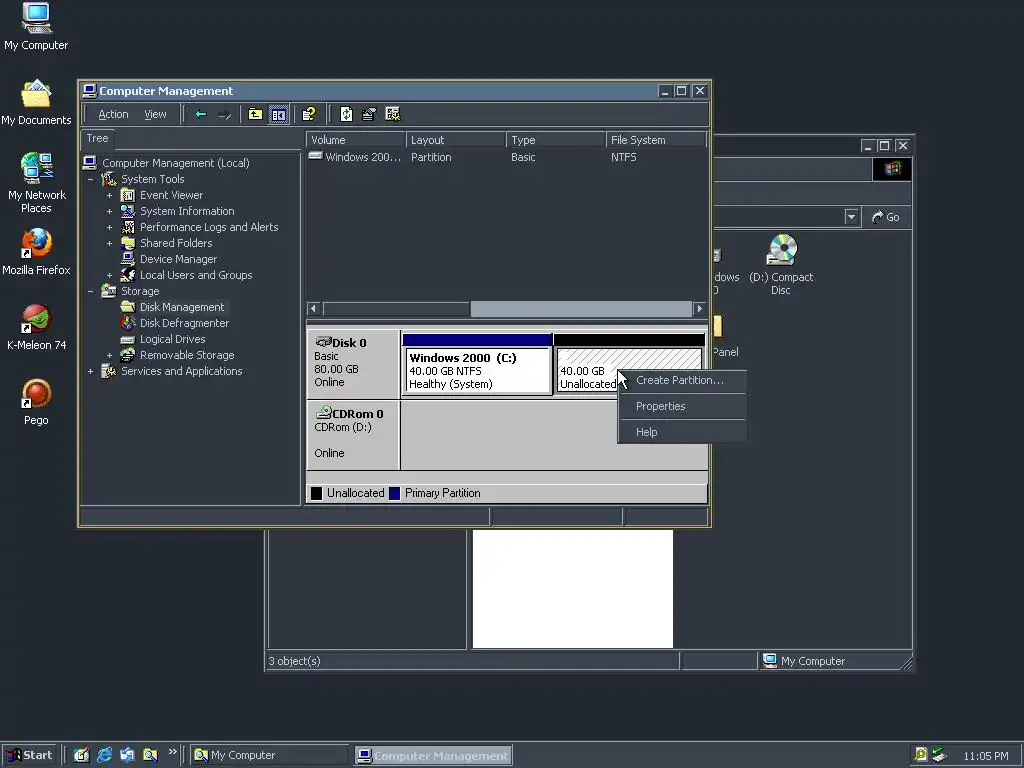The height and width of the screenshot is (768, 1024).
Task: Expand the Shared Folders node
Action: [109, 243]
